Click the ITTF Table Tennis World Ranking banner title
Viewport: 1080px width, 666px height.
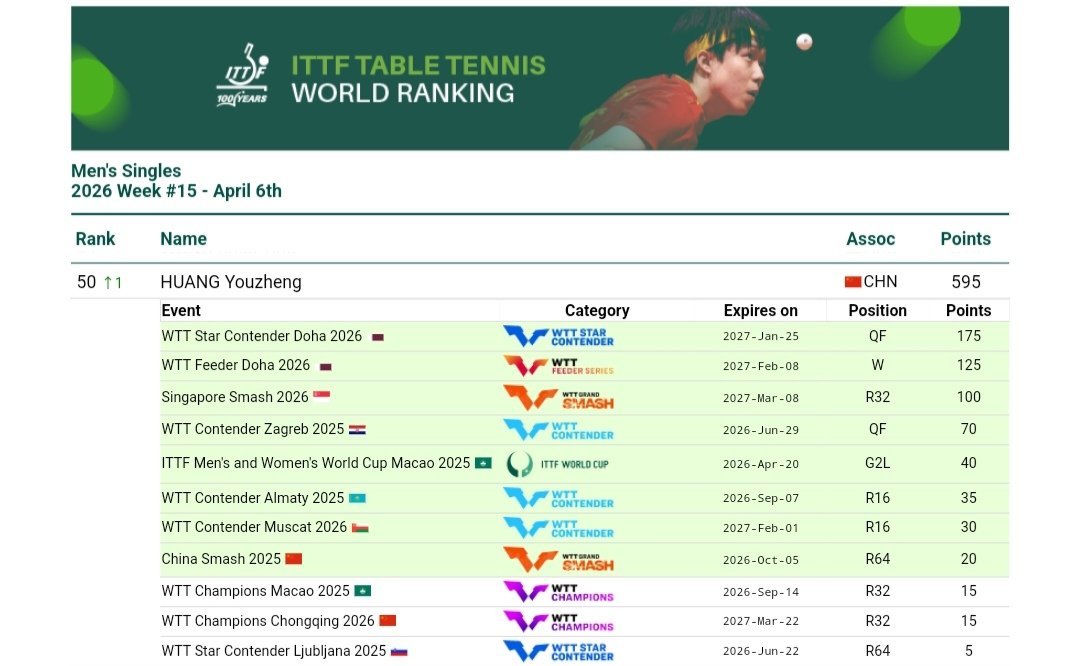tap(418, 79)
